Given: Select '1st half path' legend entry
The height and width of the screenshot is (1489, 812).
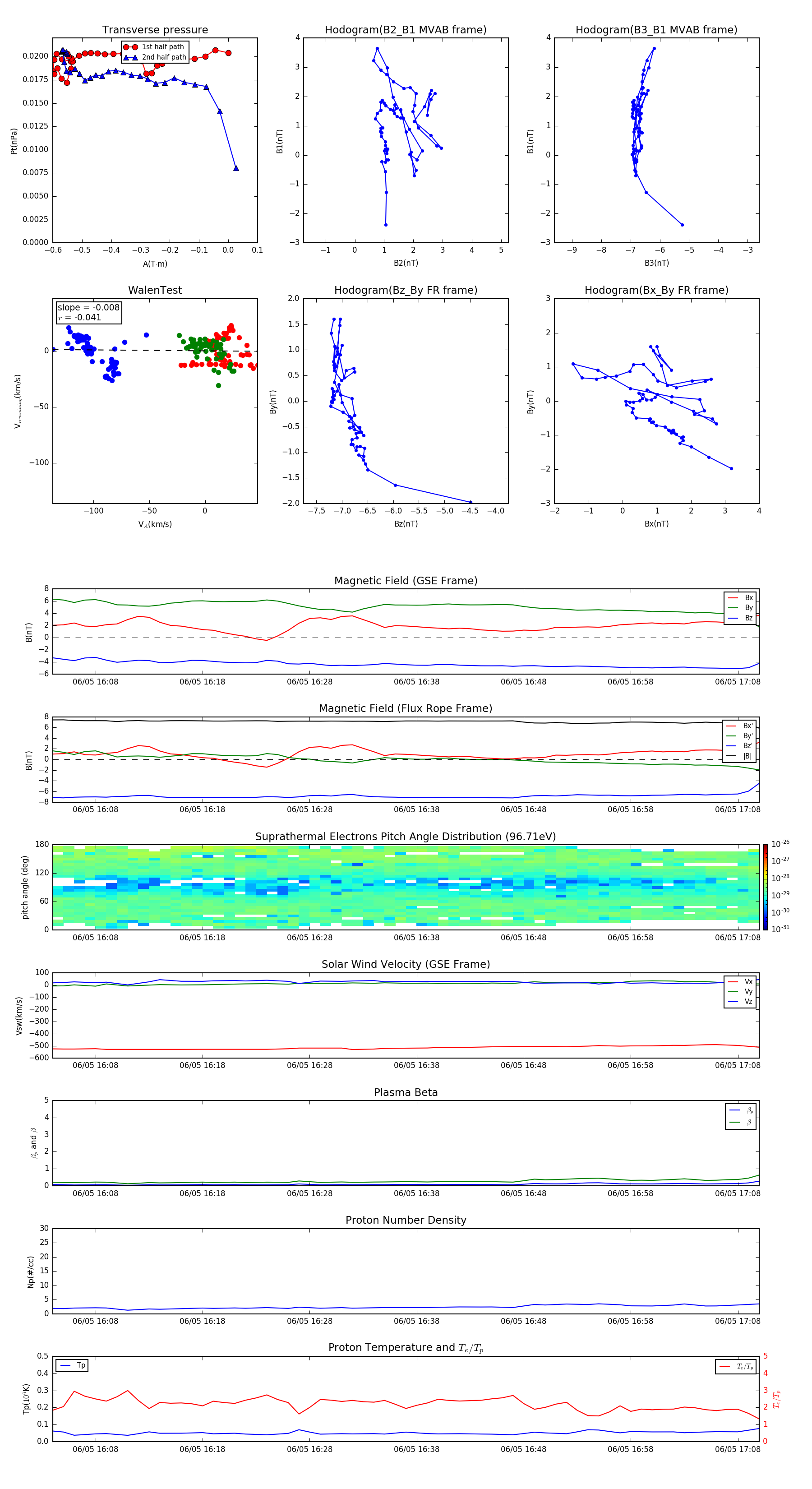Looking at the screenshot, I should point(154,47).
